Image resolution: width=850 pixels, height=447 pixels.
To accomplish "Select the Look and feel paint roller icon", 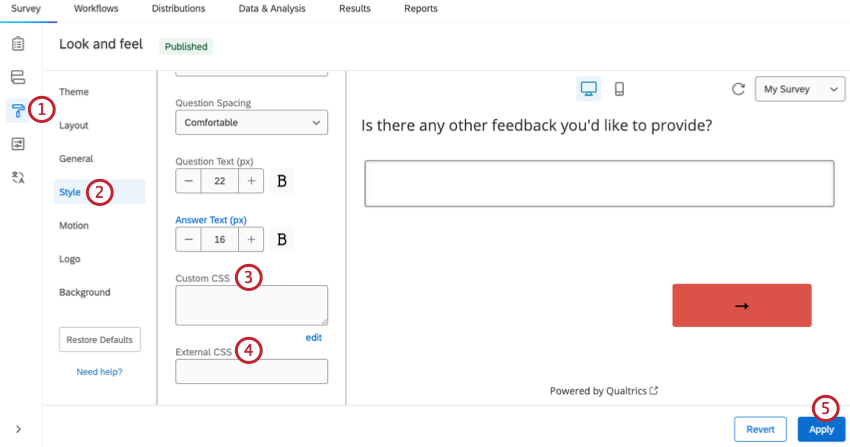I will 18,110.
